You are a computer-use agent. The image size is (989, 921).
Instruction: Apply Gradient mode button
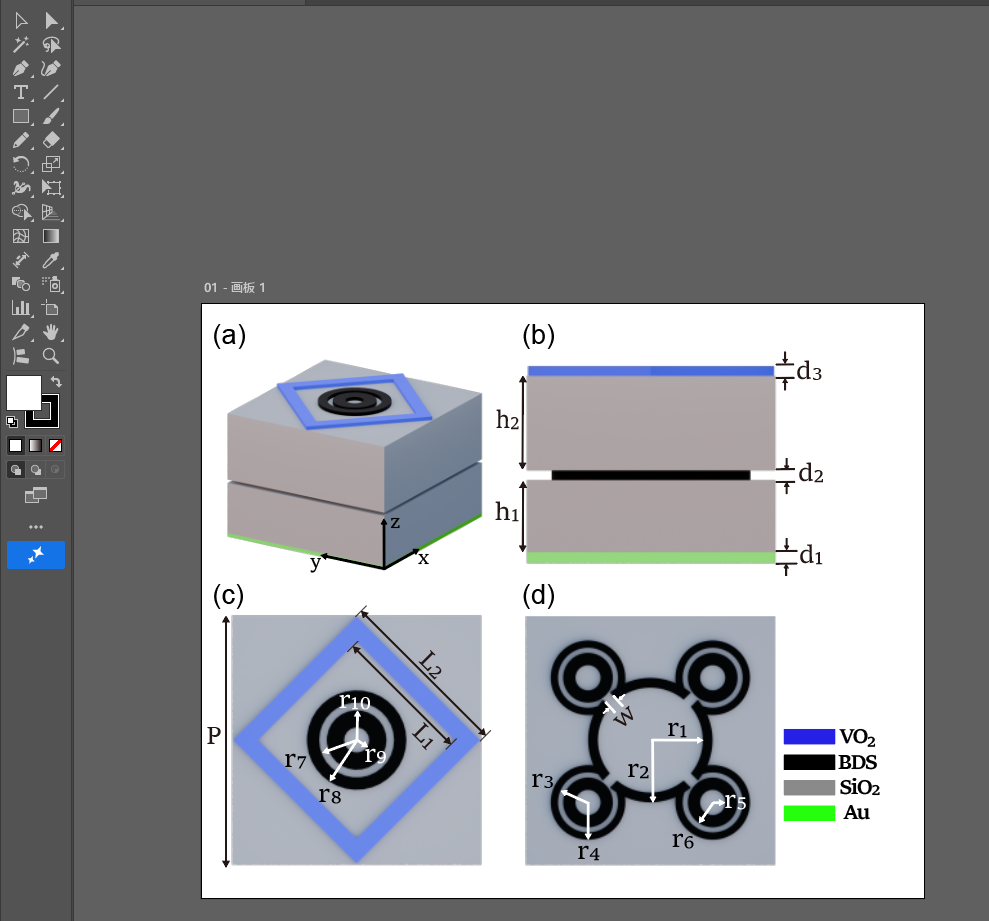(36, 446)
